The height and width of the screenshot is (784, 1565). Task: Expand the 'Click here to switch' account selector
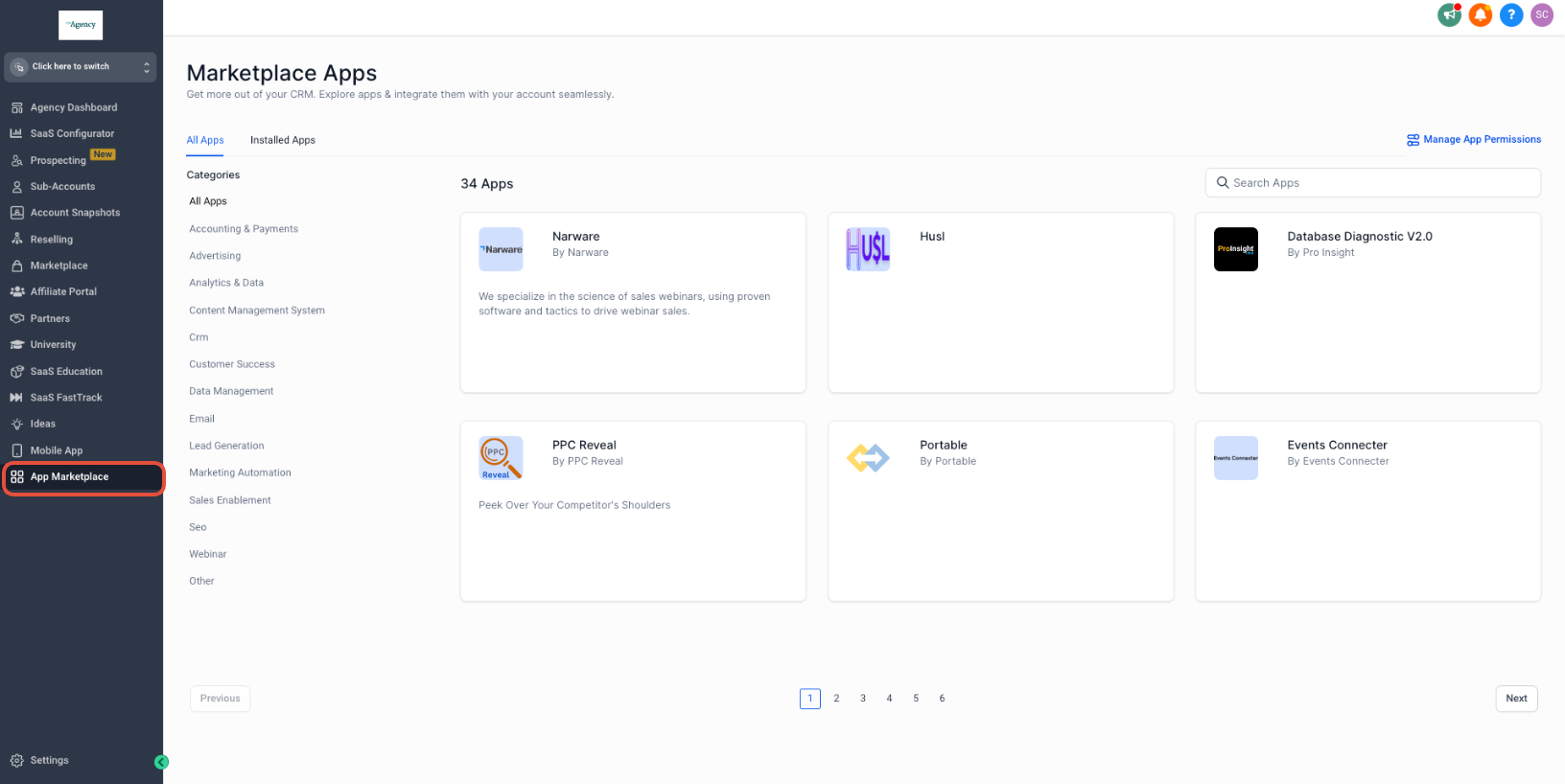point(81,67)
